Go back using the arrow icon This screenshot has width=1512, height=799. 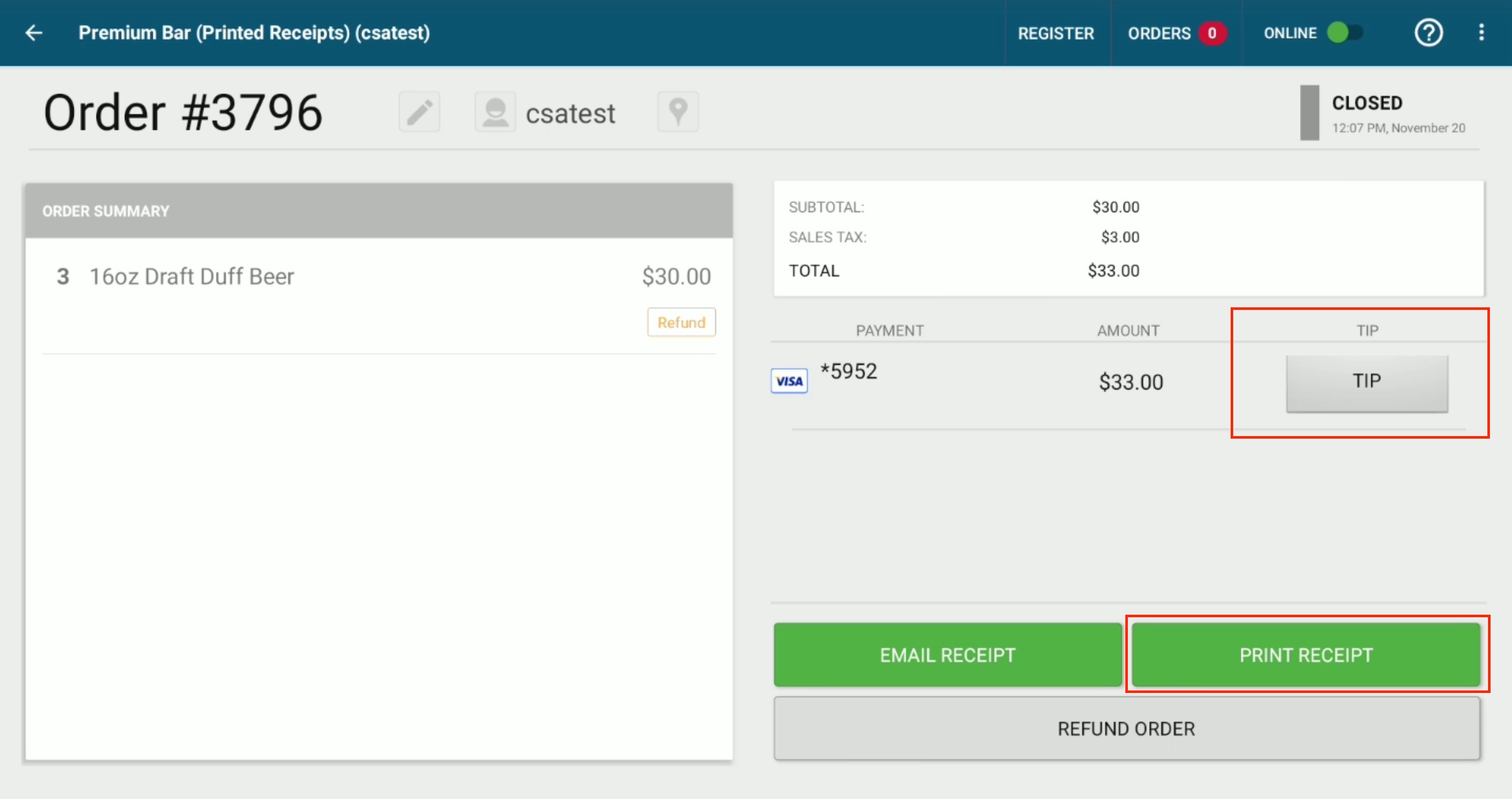pyautogui.click(x=34, y=33)
